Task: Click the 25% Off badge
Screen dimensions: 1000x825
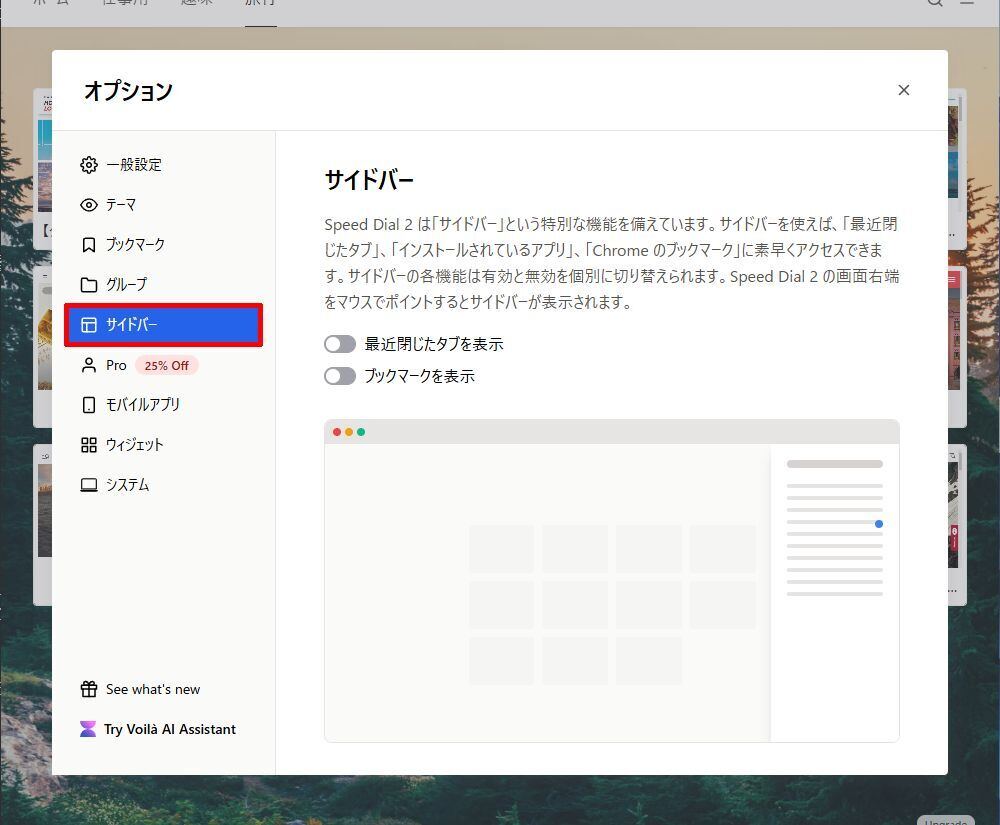Action: pyautogui.click(x=166, y=365)
